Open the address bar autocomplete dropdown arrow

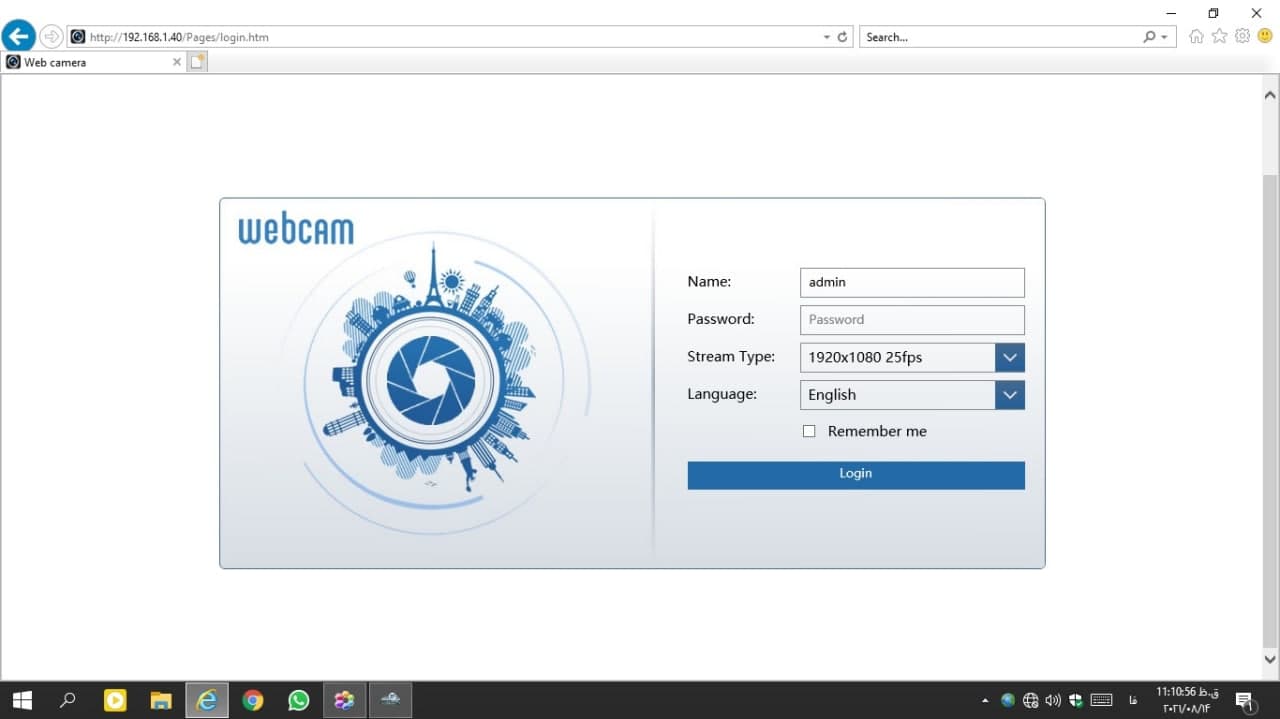[x=826, y=37]
